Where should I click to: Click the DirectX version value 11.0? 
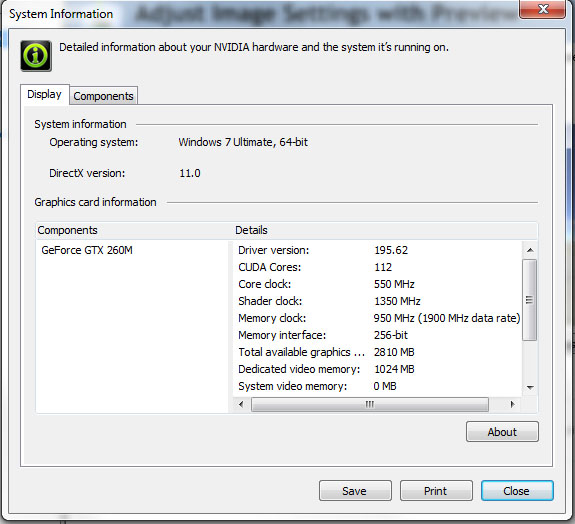[190, 173]
